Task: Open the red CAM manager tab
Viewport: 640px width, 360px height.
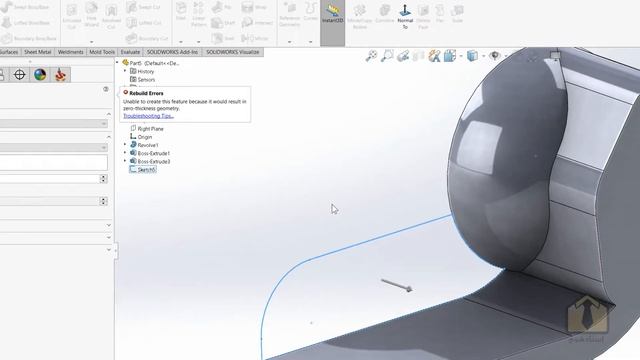Action: pyautogui.click(x=60, y=75)
